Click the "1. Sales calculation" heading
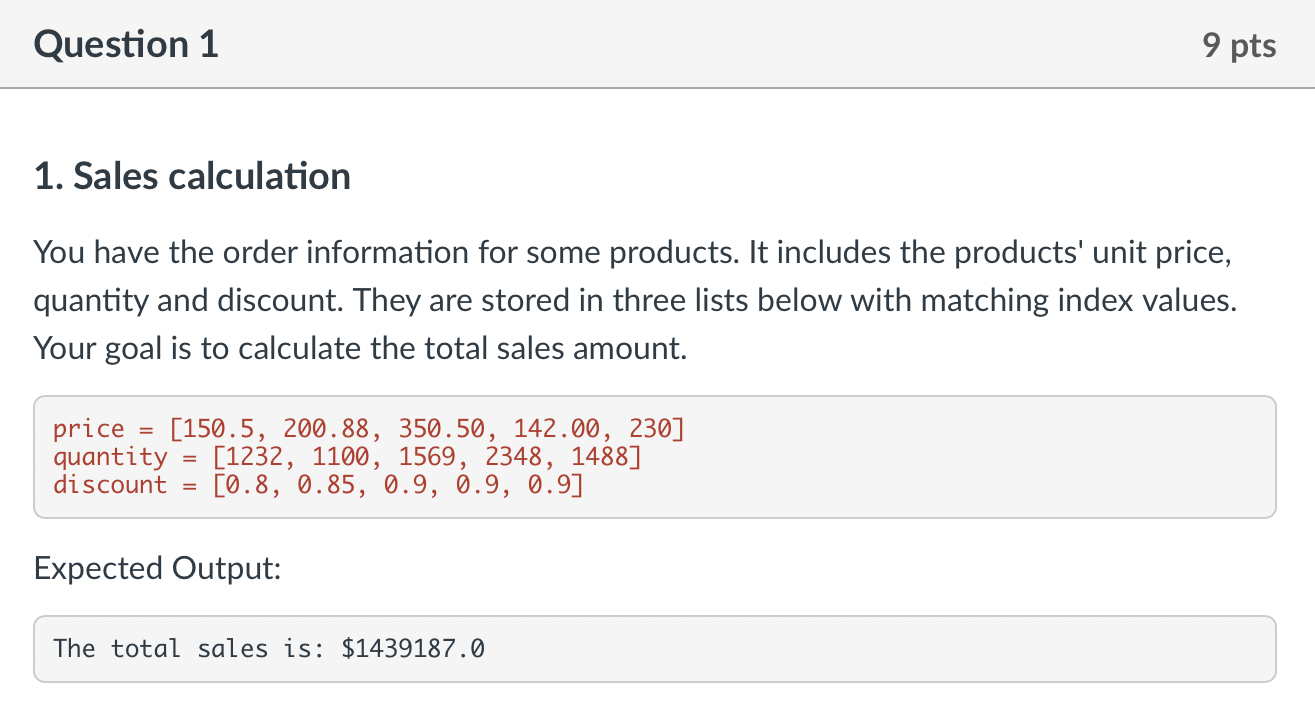The height and width of the screenshot is (719, 1315). (x=192, y=176)
